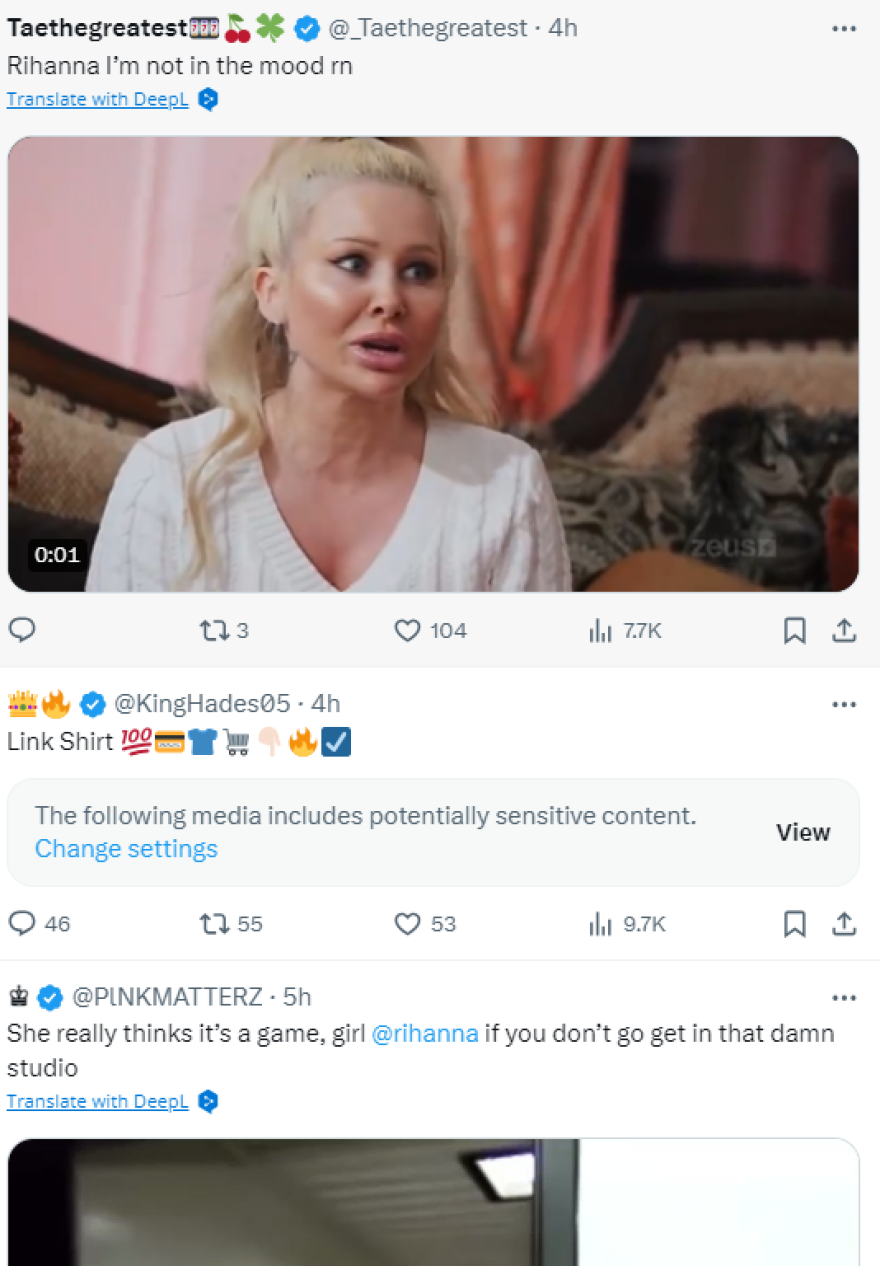The image size is (880, 1266).
Task: Retweet the Taethegreatest post
Action: click(x=214, y=630)
